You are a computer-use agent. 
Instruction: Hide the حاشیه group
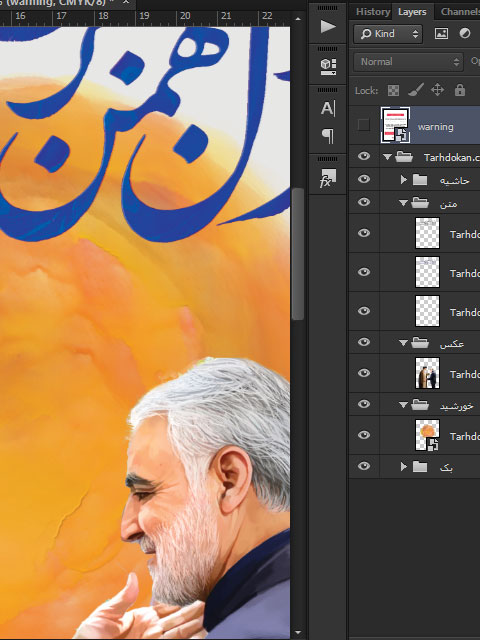click(x=364, y=179)
